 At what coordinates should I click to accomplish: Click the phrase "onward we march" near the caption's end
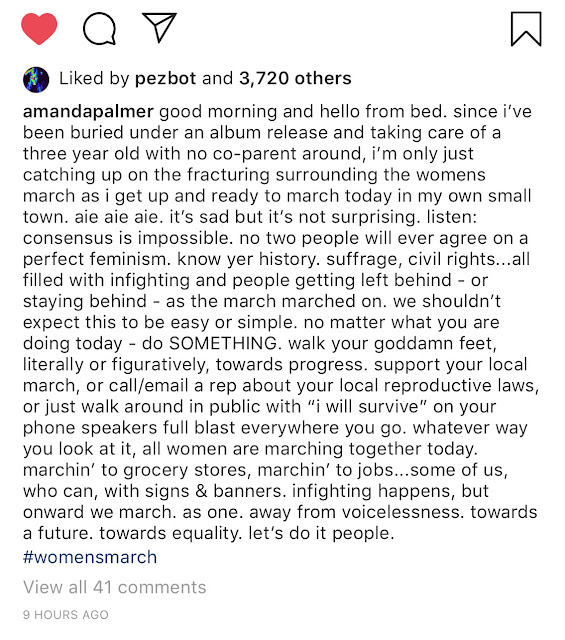click(x=96, y=512)
